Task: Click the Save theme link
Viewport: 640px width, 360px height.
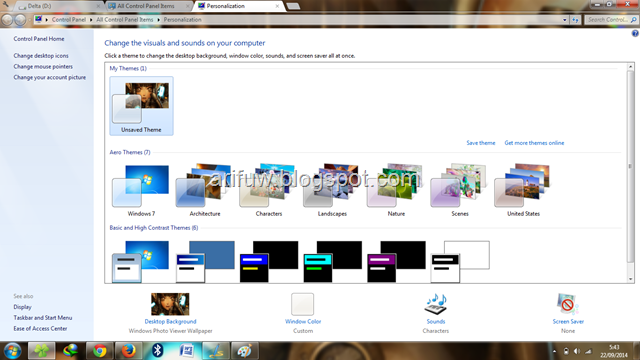Action: pyautogui.click(x=481, y=143)
